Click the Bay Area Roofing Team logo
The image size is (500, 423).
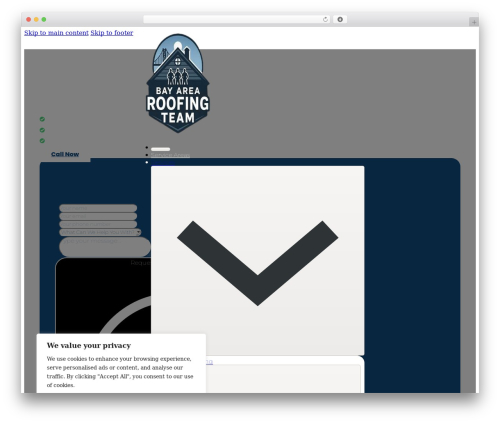click(x=178, y=83)
